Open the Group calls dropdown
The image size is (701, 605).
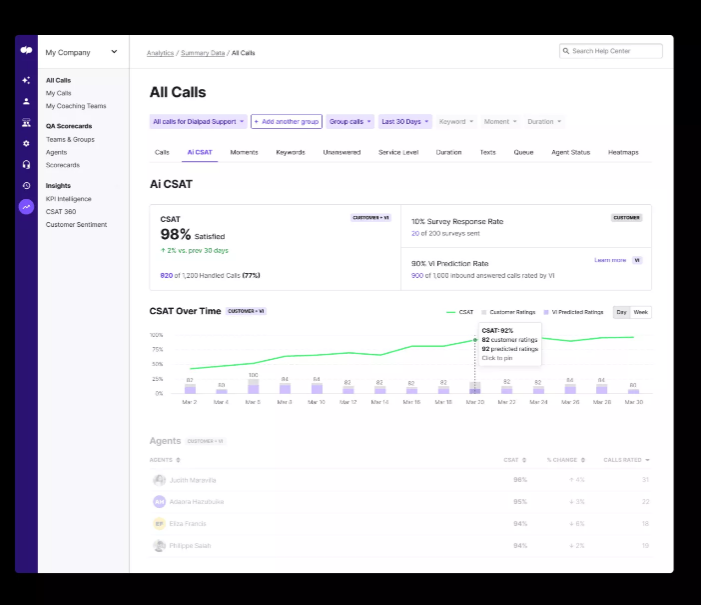point(350,122)
